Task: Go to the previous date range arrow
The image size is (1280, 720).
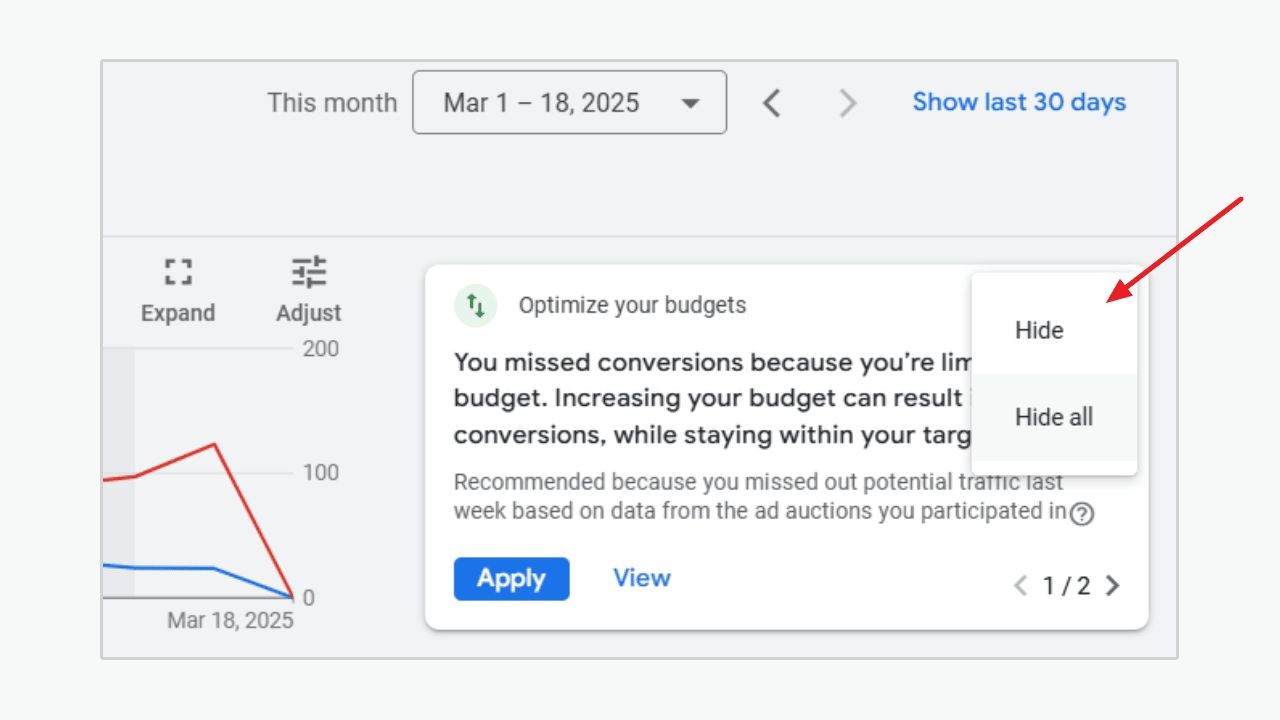Action: (x=771, y=102)
